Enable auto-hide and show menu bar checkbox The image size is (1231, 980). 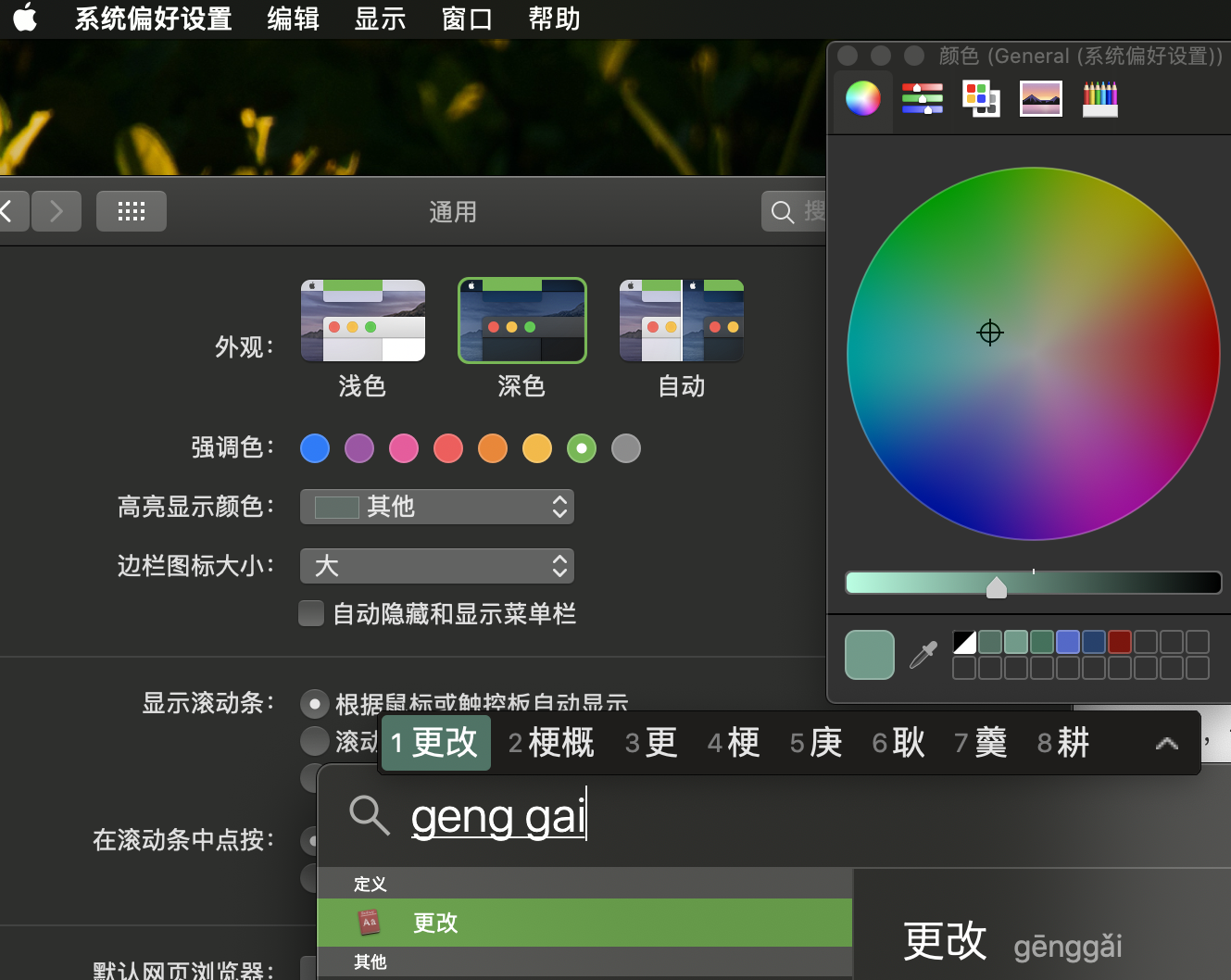click(311, 613)
